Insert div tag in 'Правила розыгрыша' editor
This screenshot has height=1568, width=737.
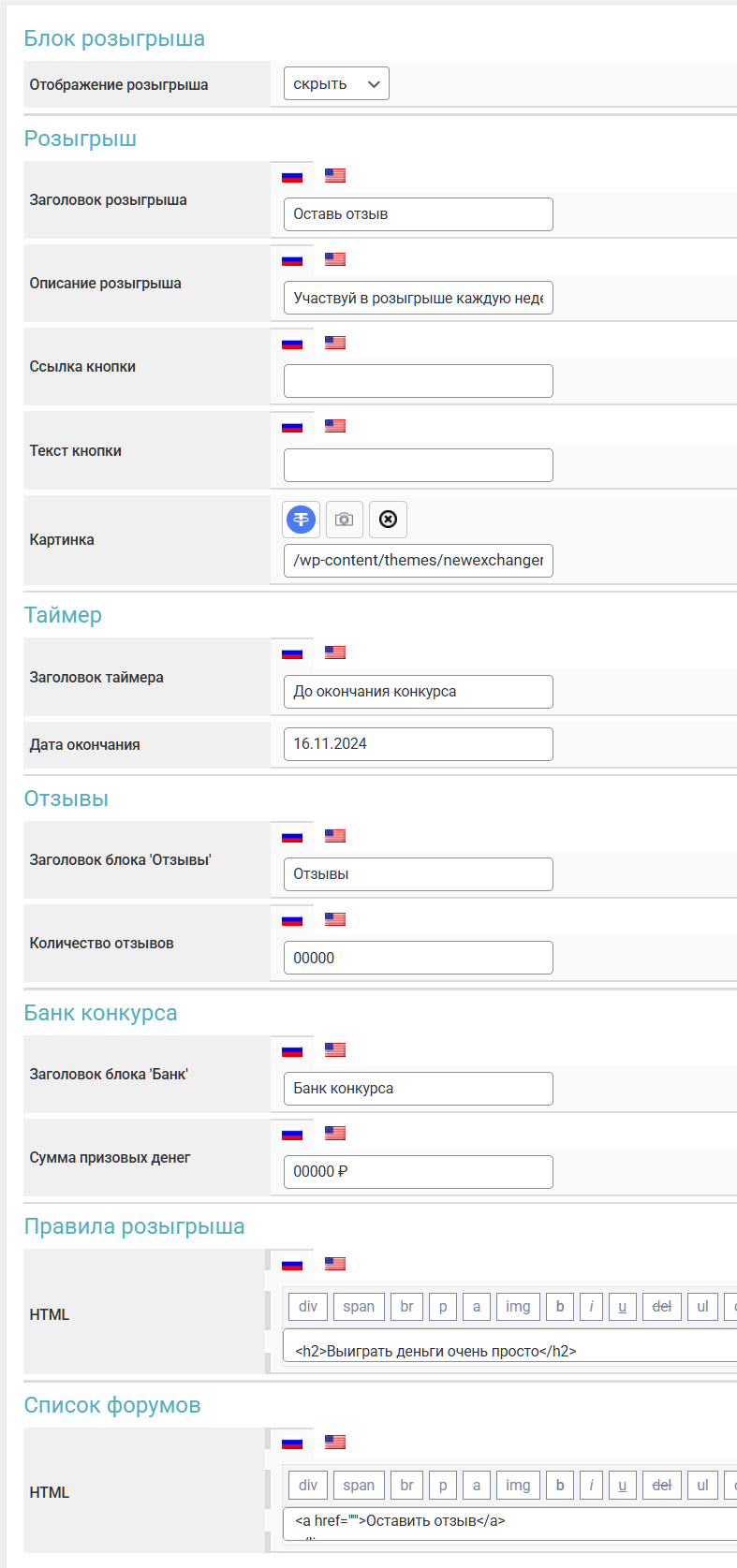click(x=308, y=1307)
